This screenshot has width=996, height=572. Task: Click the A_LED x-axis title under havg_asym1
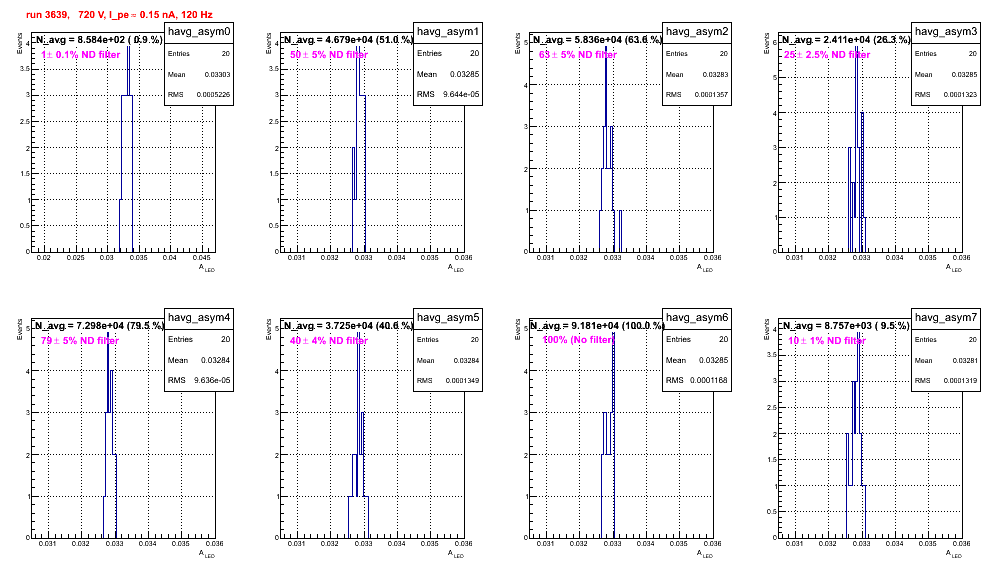[456, 268]
